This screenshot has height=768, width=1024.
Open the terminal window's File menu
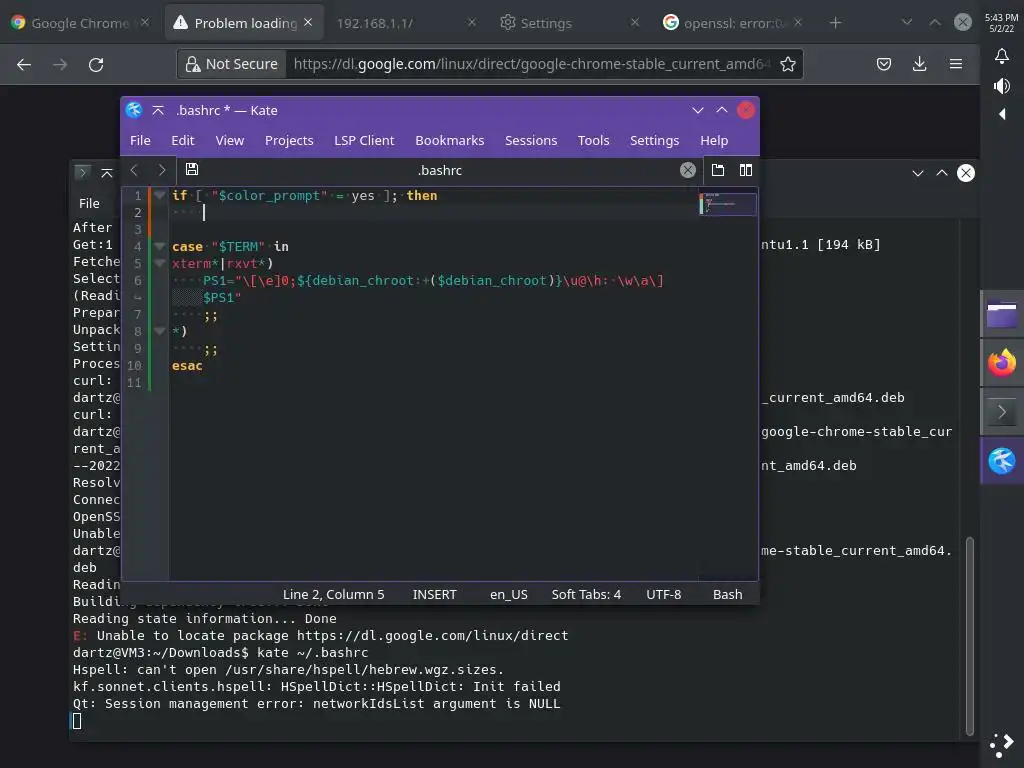pyautogui.click(x=89, y=203)
